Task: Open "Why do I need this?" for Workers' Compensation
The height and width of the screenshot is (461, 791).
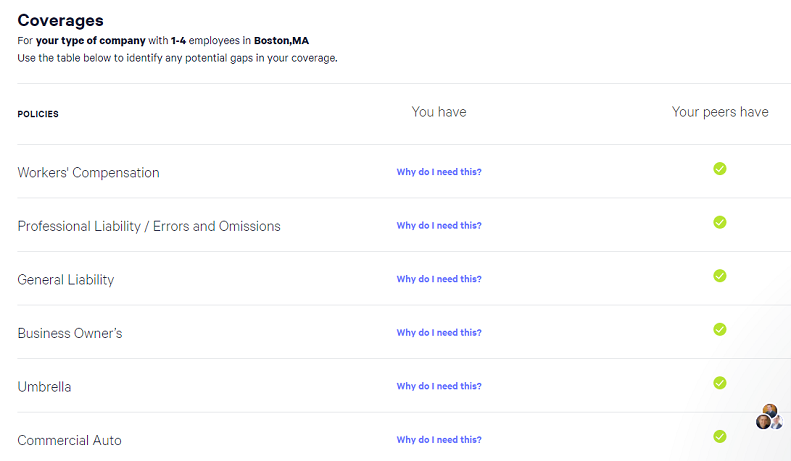Action: tap(439, 172)
